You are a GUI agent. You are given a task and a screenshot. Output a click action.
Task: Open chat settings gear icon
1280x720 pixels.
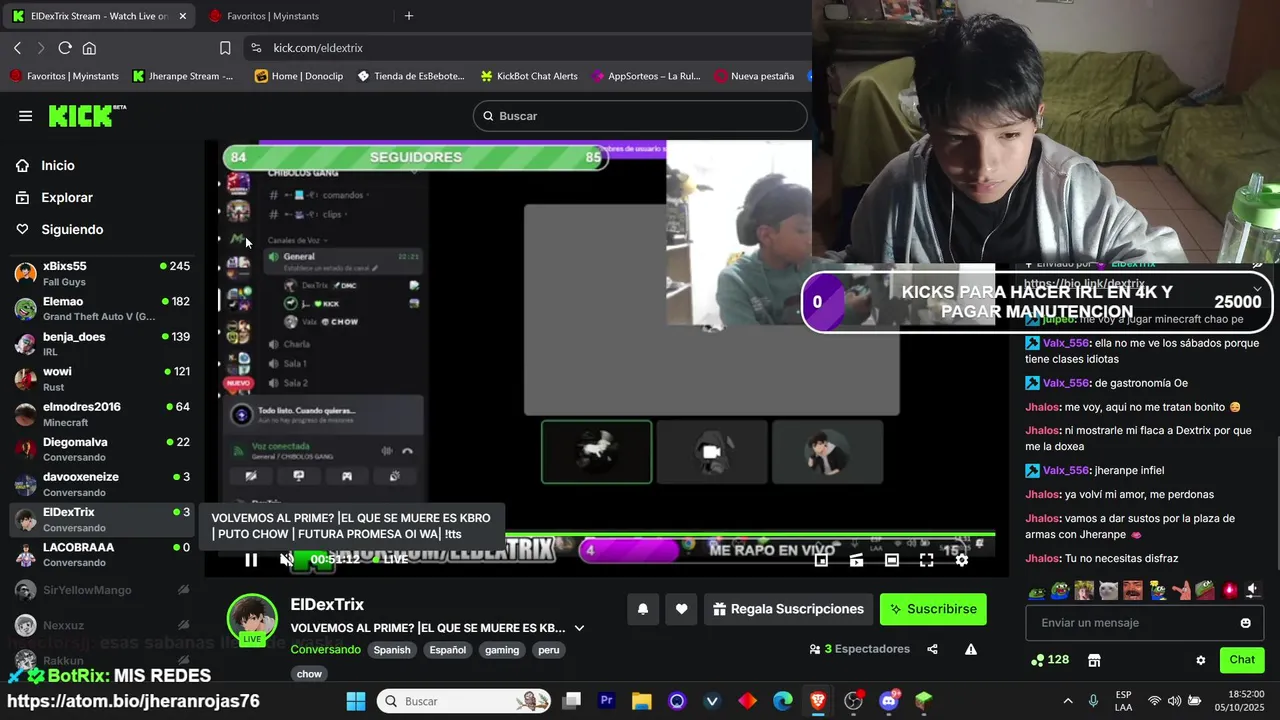point(1200,661)
